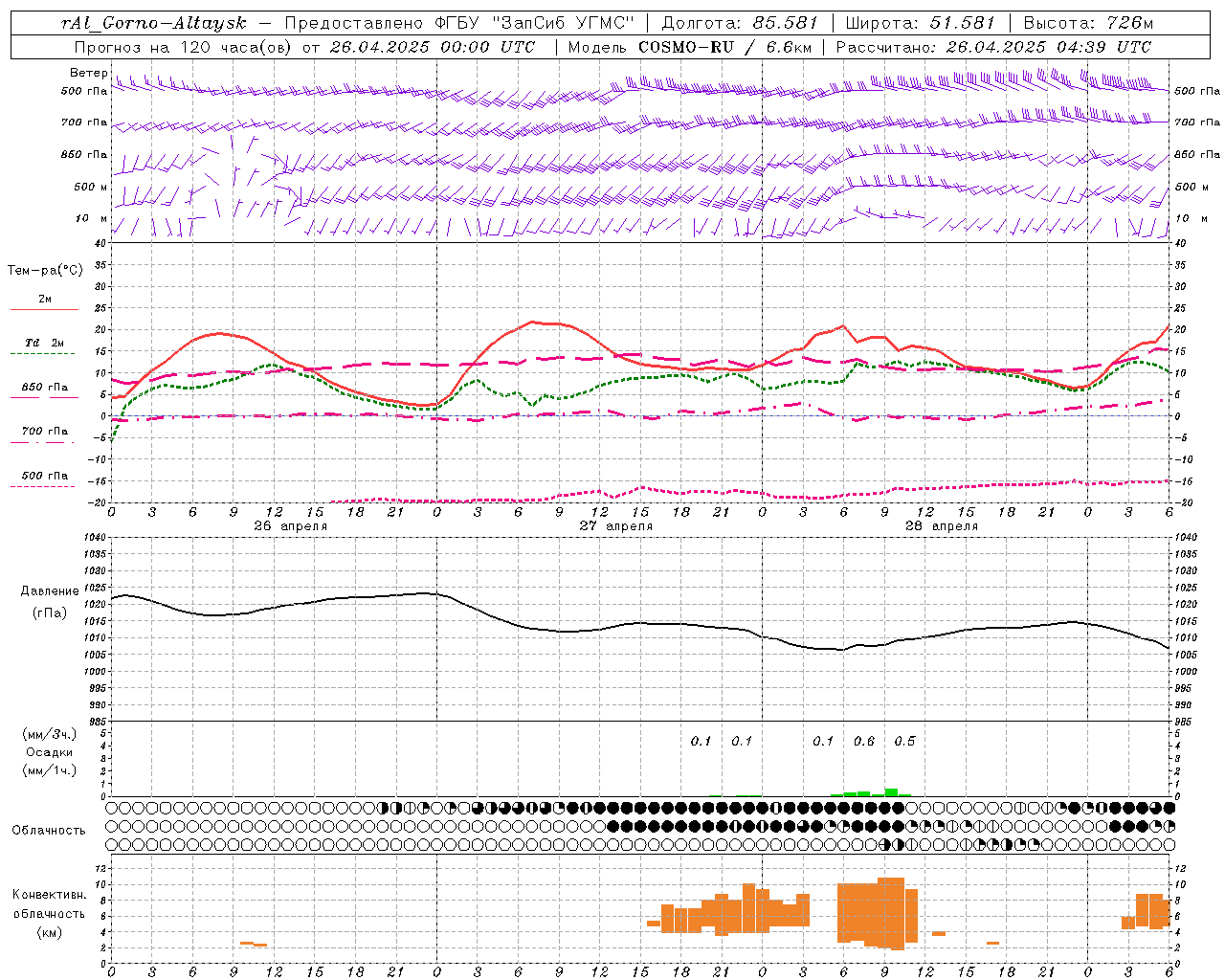
Task: Click the (км) unit label
Action: click(x=50, y=932)
